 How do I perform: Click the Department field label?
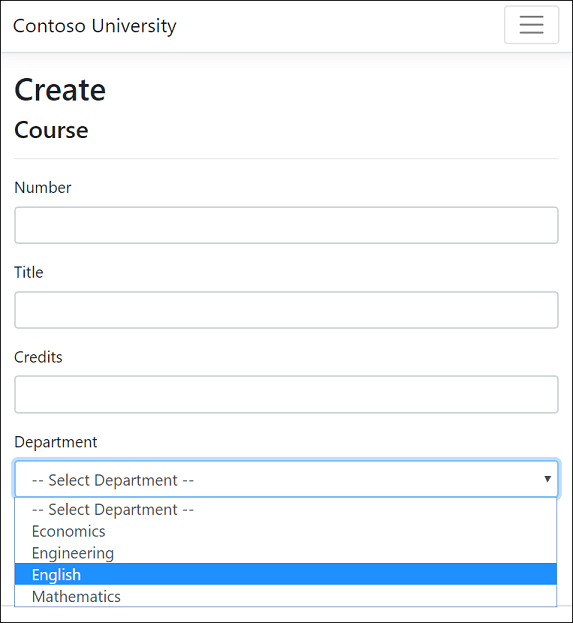pyautogui.click(x=56, y=442)
